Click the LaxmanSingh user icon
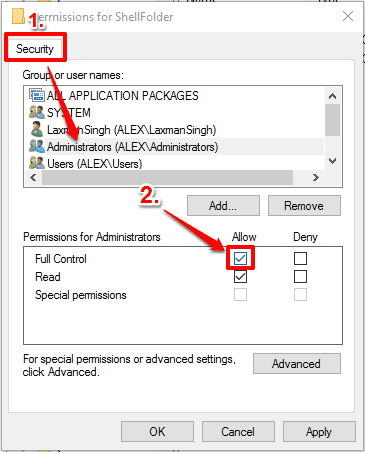The image size is (365, 452). [x=37, y=129]
